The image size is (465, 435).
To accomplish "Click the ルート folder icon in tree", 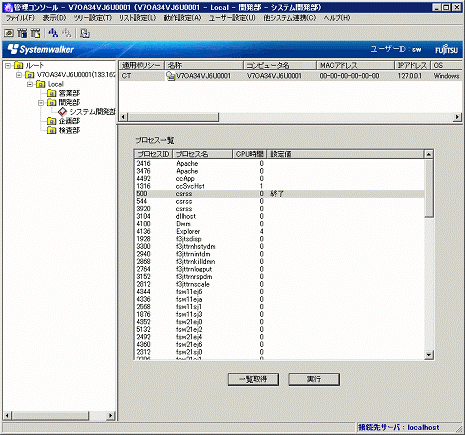I will [x=19, y=65].
